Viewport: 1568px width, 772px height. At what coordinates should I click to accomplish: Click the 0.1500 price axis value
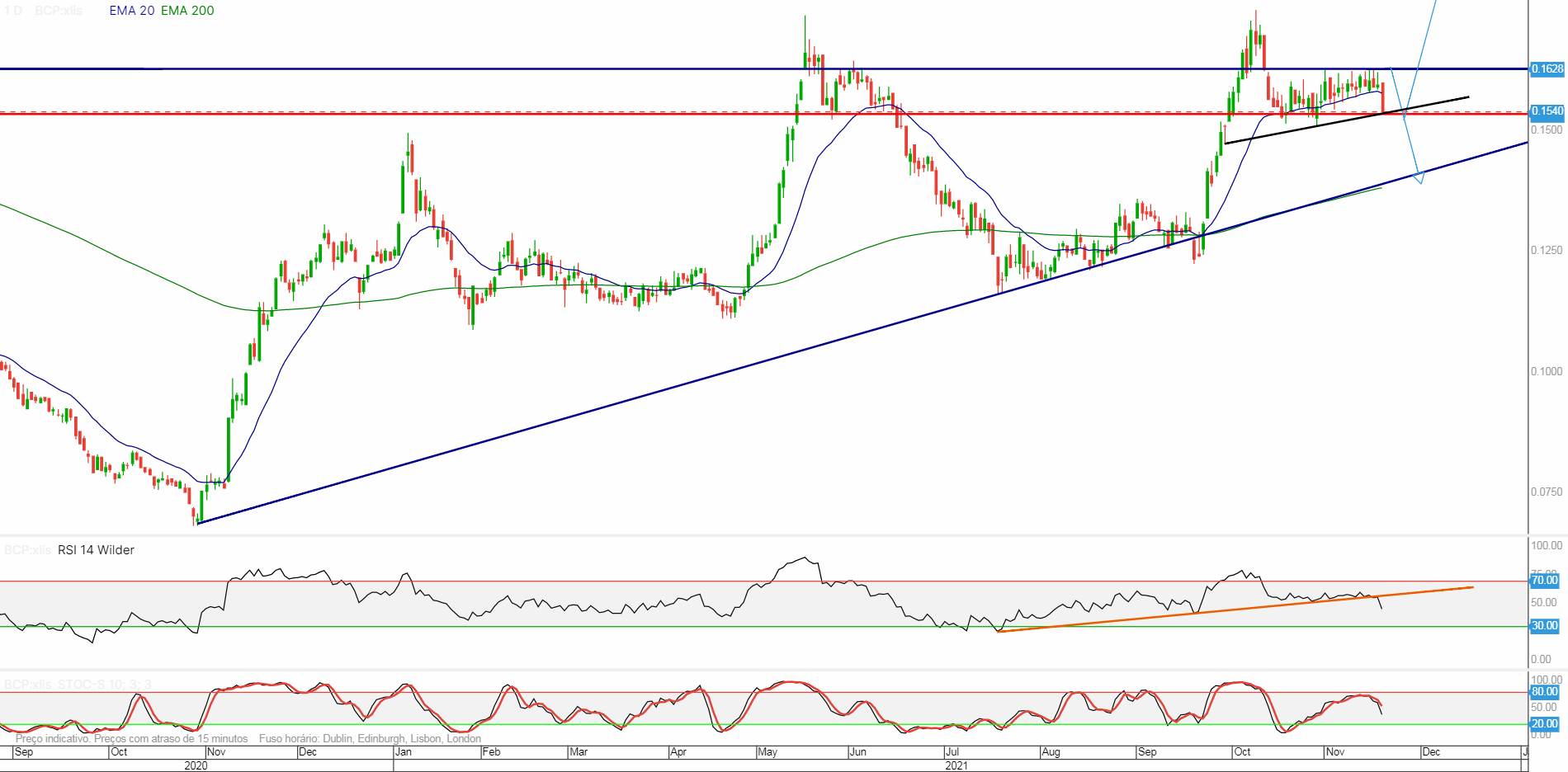pos(1547,129)
